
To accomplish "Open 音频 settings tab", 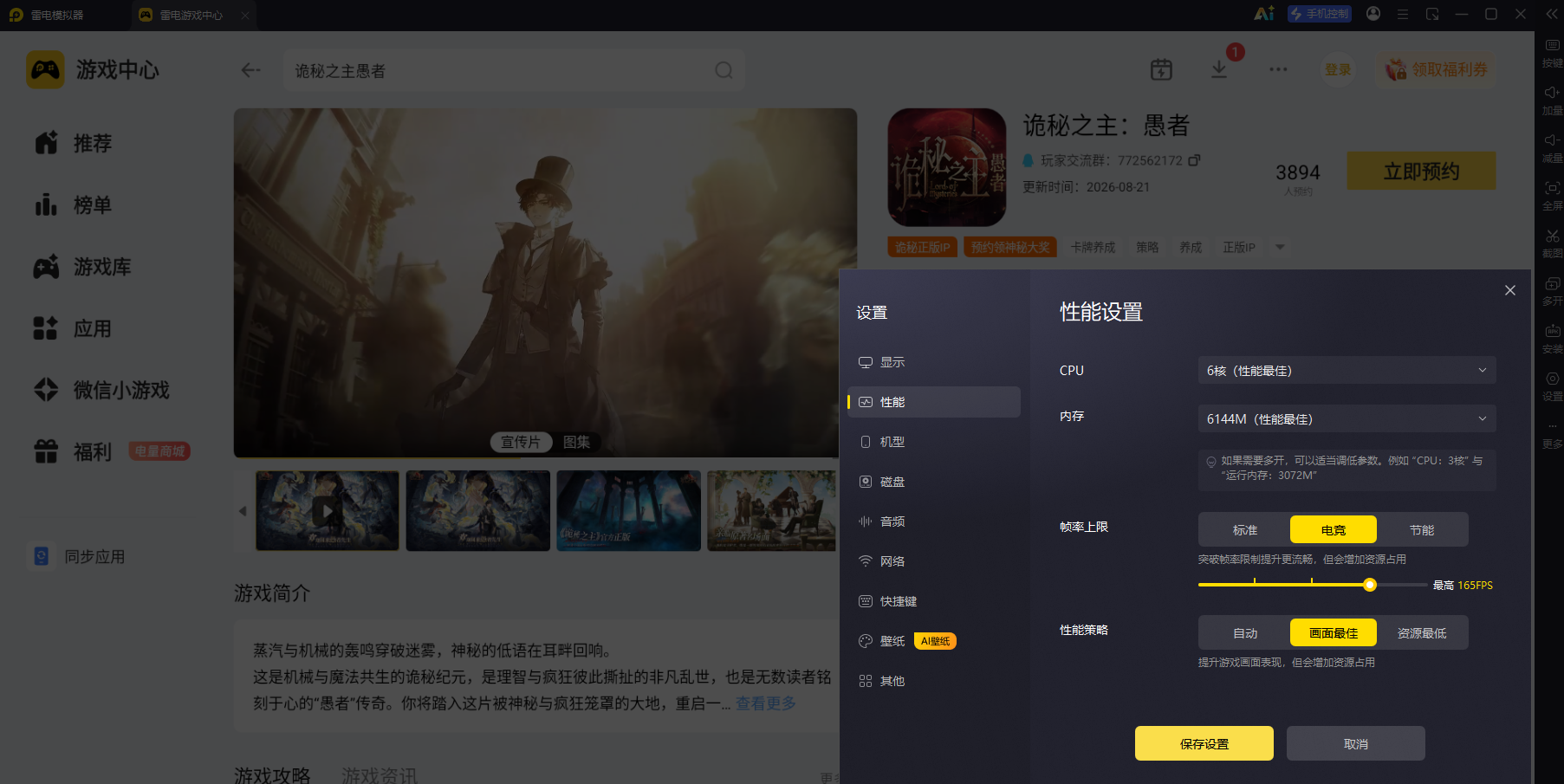I will [934, 522].
